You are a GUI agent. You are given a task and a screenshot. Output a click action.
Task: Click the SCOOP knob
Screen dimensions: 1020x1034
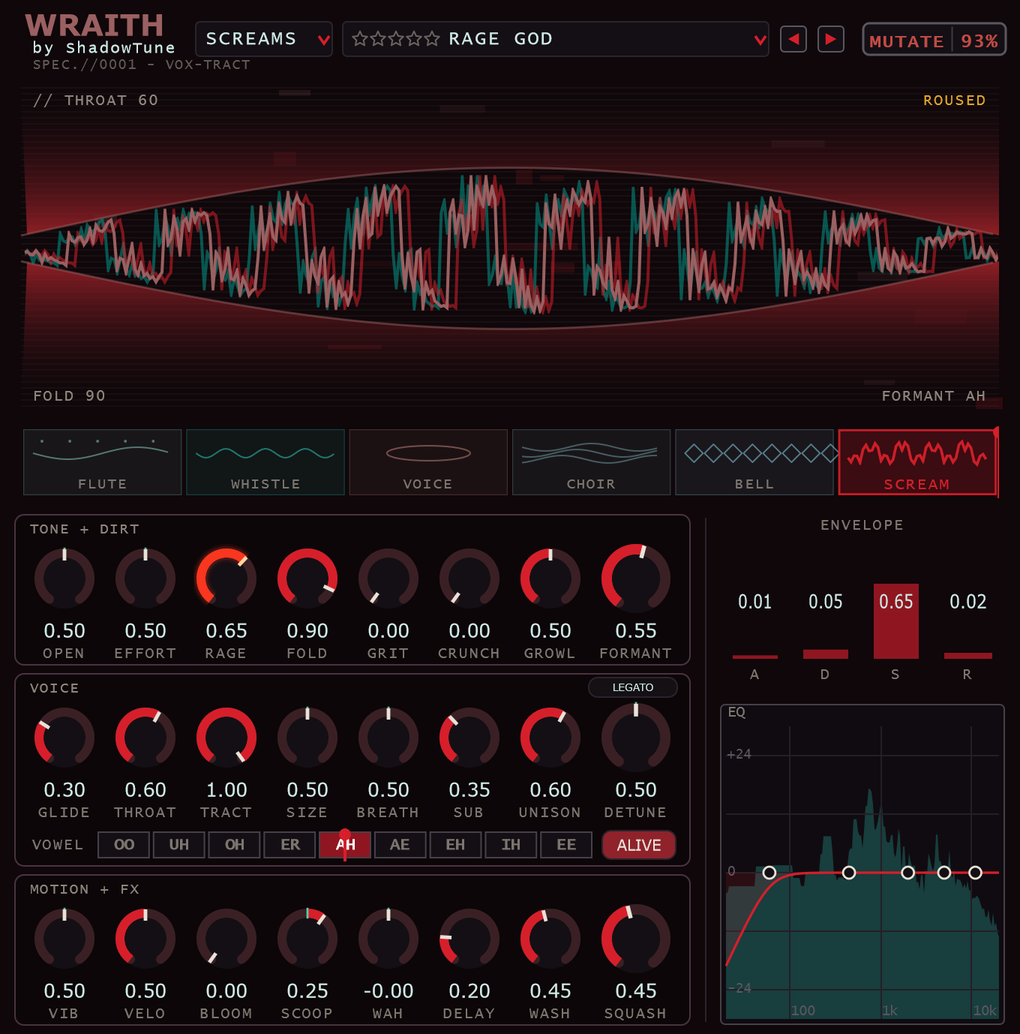click(307, 938)
